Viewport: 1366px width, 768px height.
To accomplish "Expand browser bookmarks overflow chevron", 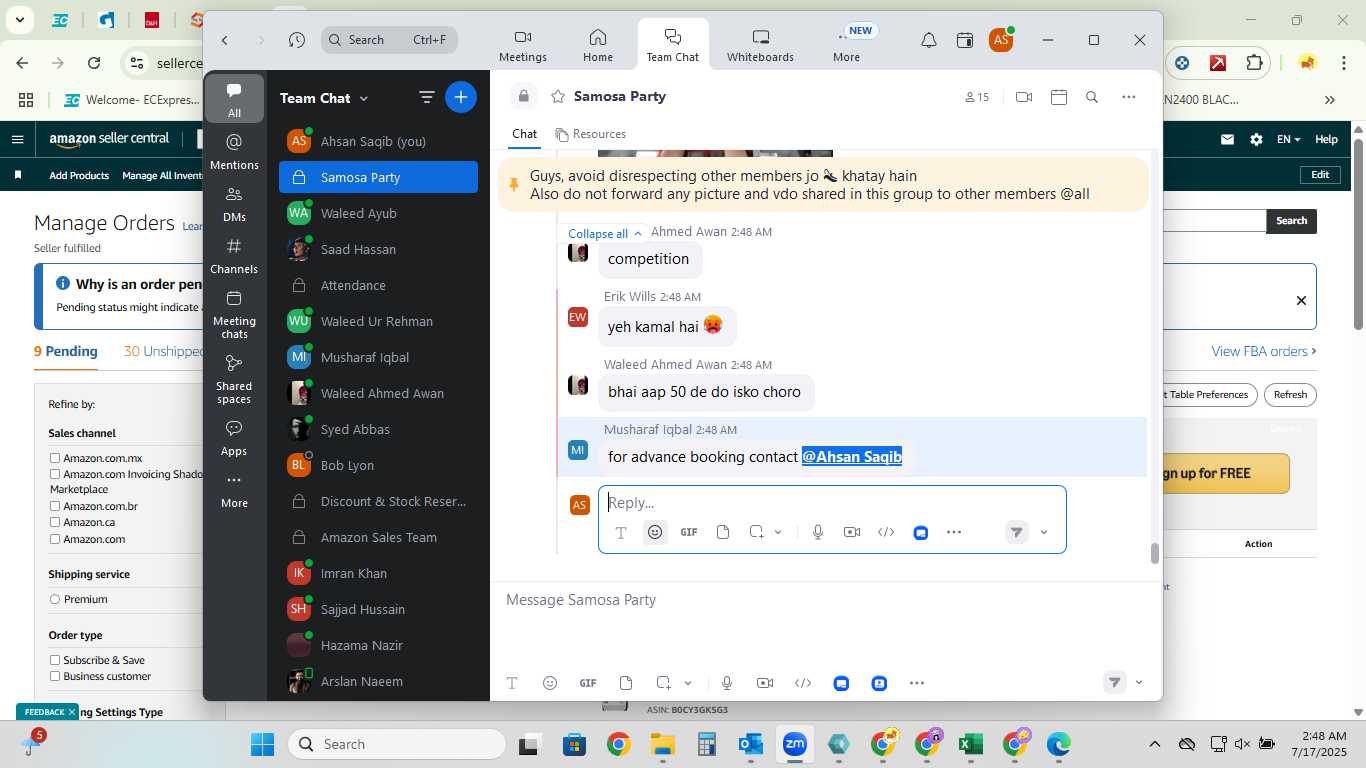I will tap(1329, 99).
